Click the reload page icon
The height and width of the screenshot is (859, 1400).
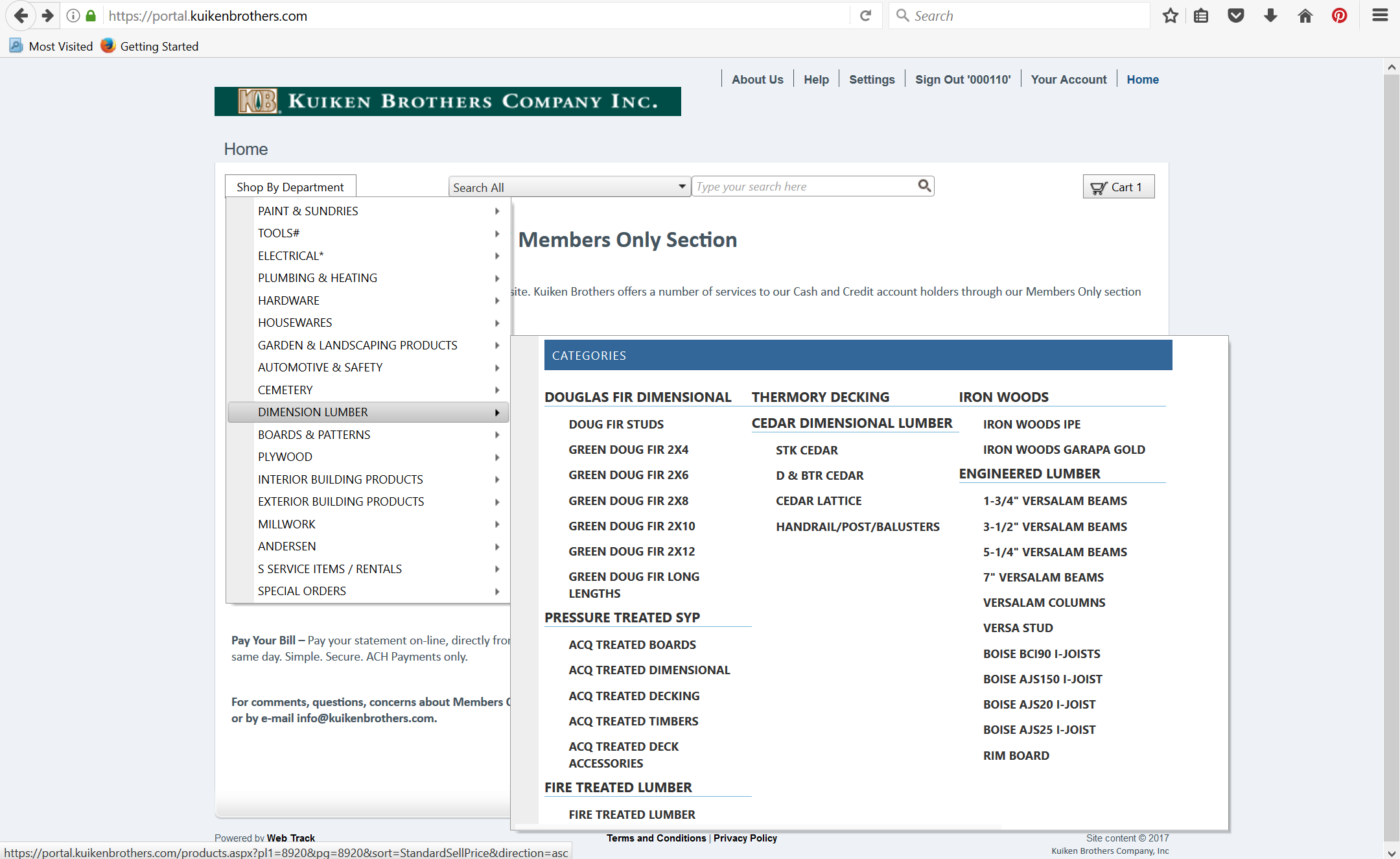(x=865, y=16)
